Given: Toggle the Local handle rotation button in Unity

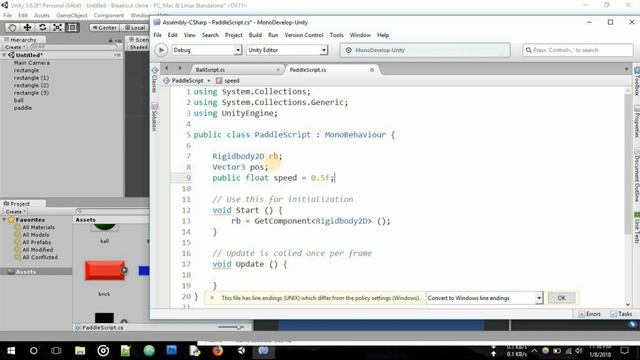Looking at the screenshot, I should [x=135, y=28].
